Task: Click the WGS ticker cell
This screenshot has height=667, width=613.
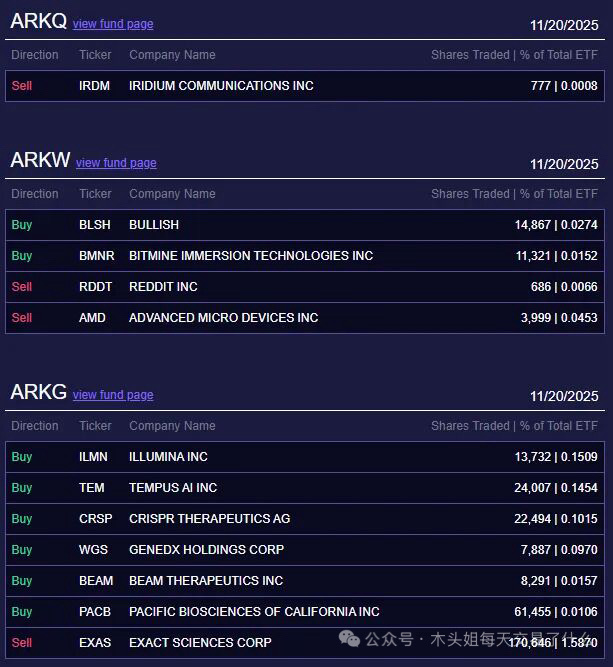Action: click(x=94, y=550)
